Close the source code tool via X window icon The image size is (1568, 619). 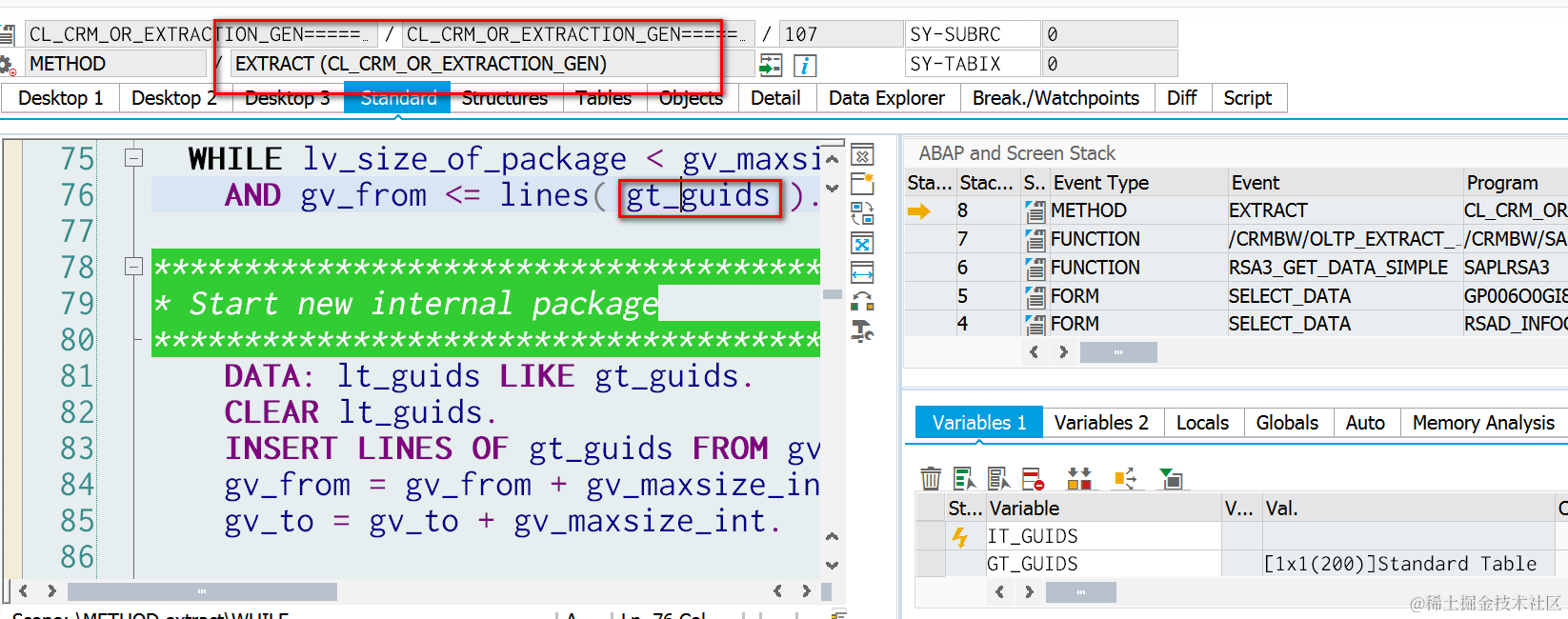(x=862, y=155)
